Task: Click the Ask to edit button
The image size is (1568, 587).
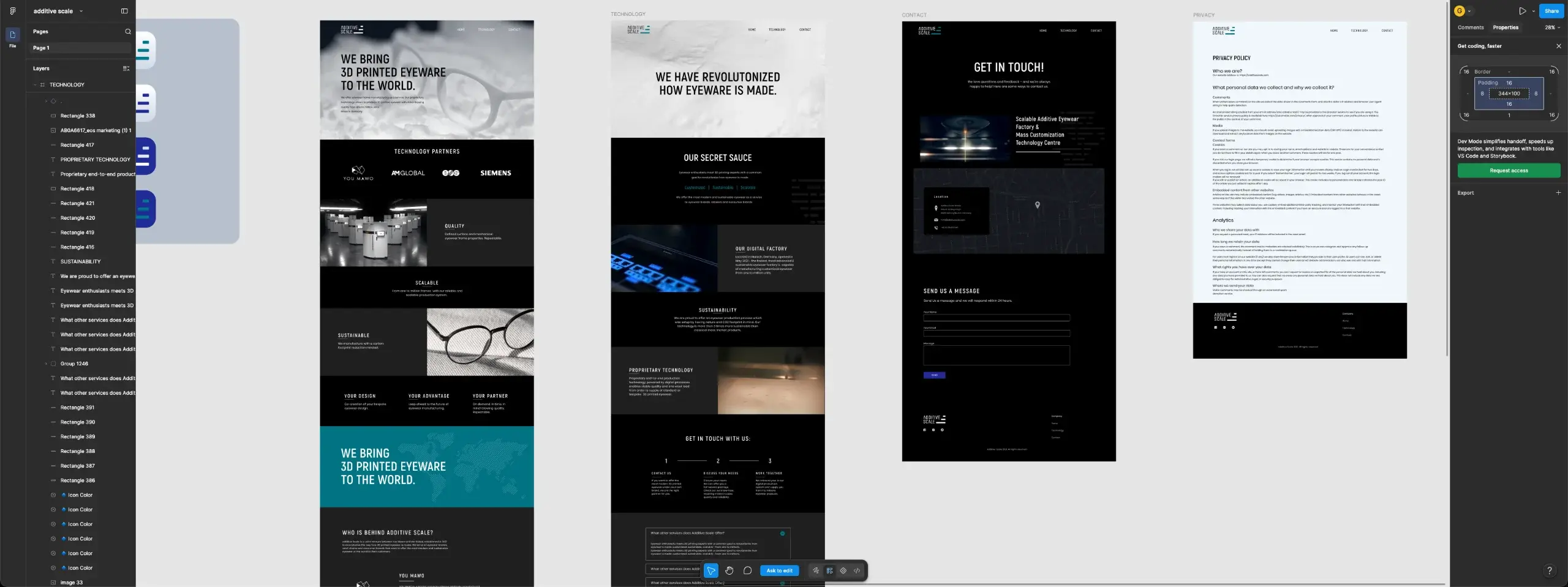Action: click(779, 570)
